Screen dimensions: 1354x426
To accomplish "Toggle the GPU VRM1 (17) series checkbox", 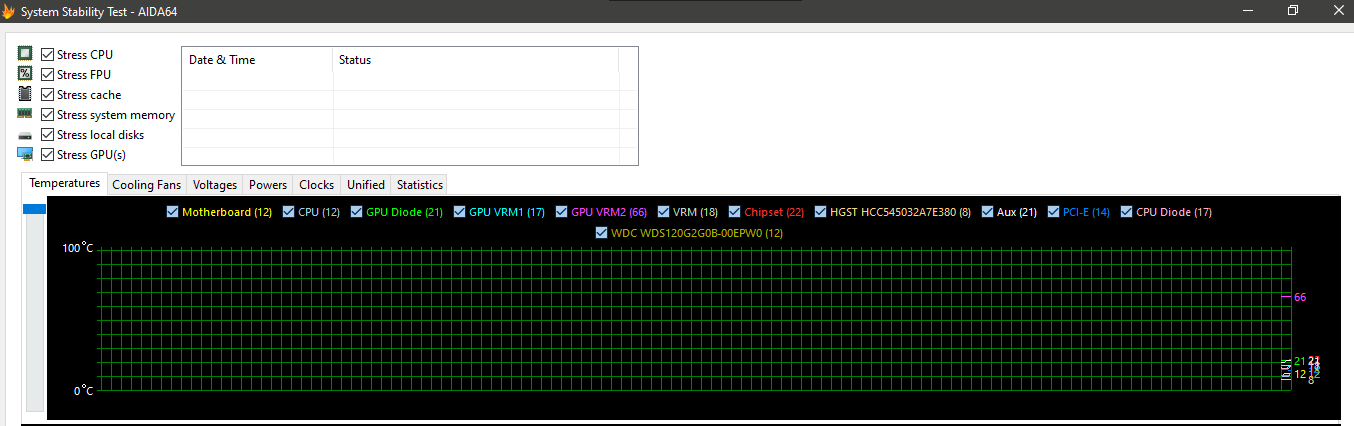I will point(460,212).
